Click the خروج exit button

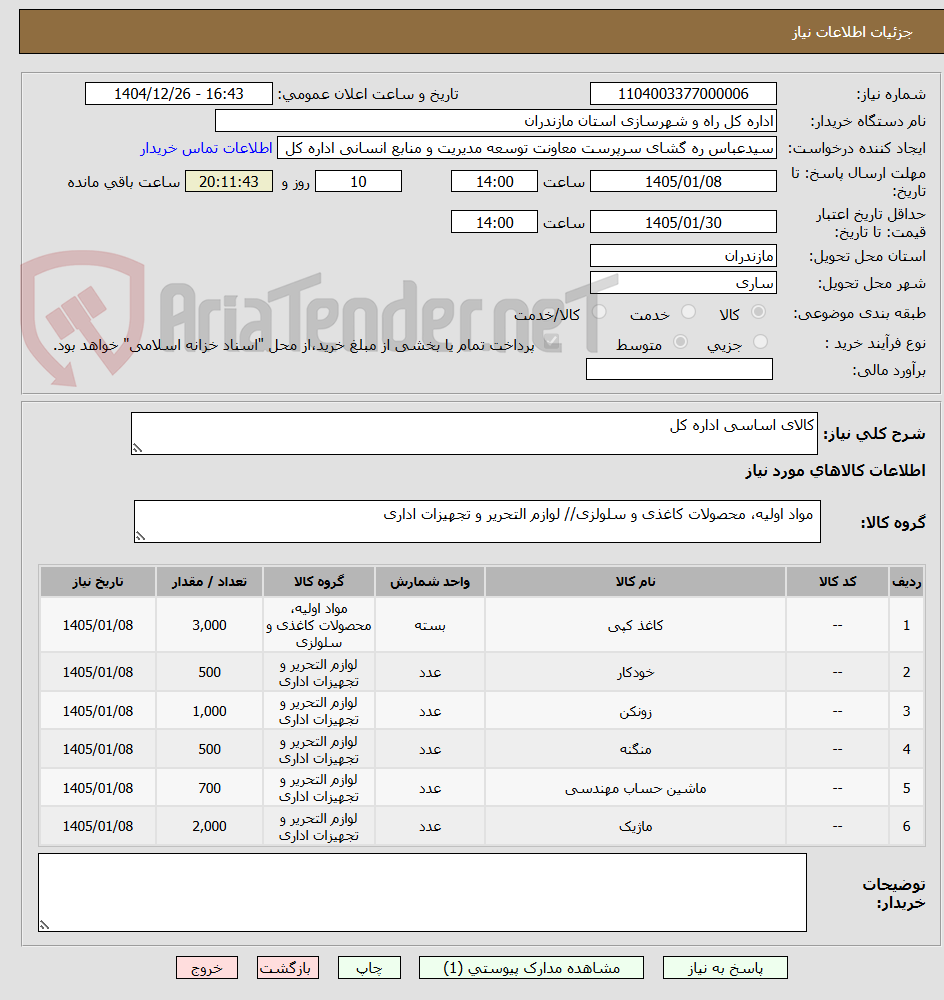pos(207,967)
